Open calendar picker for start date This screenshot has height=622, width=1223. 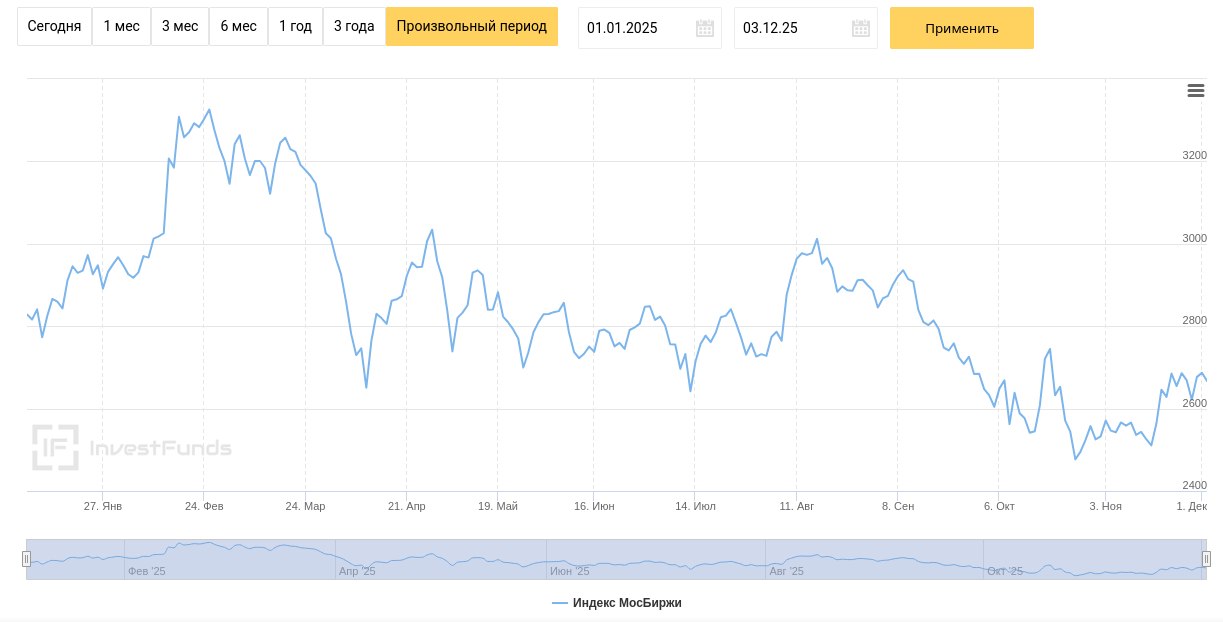705,28
